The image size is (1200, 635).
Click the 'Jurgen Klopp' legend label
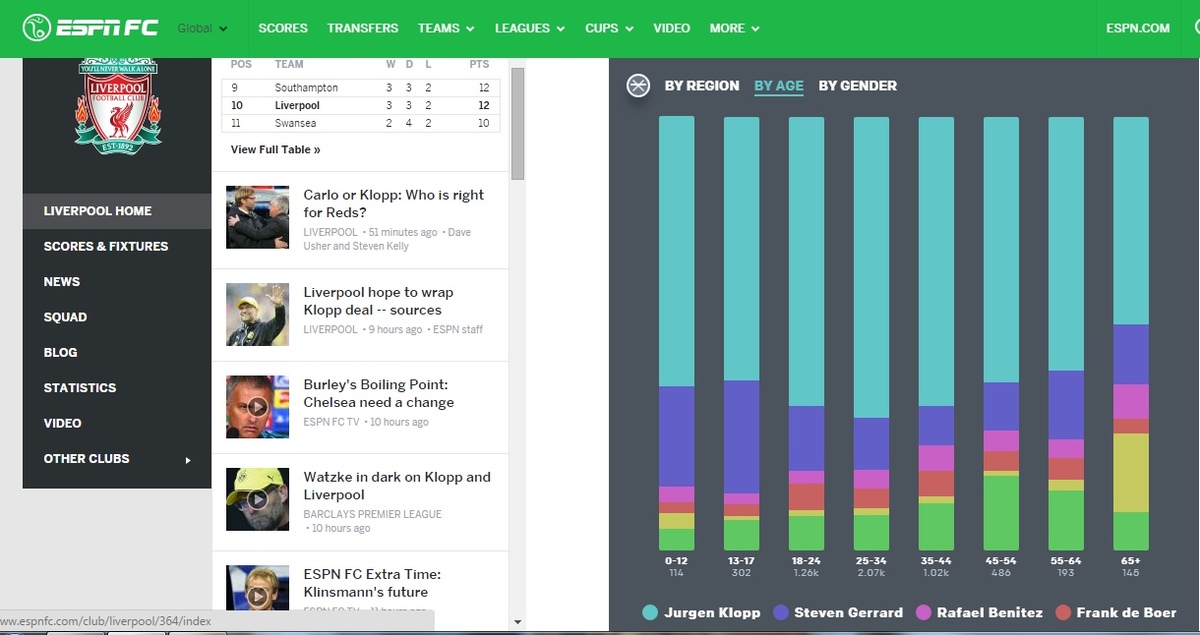click(x=712, y=613)
